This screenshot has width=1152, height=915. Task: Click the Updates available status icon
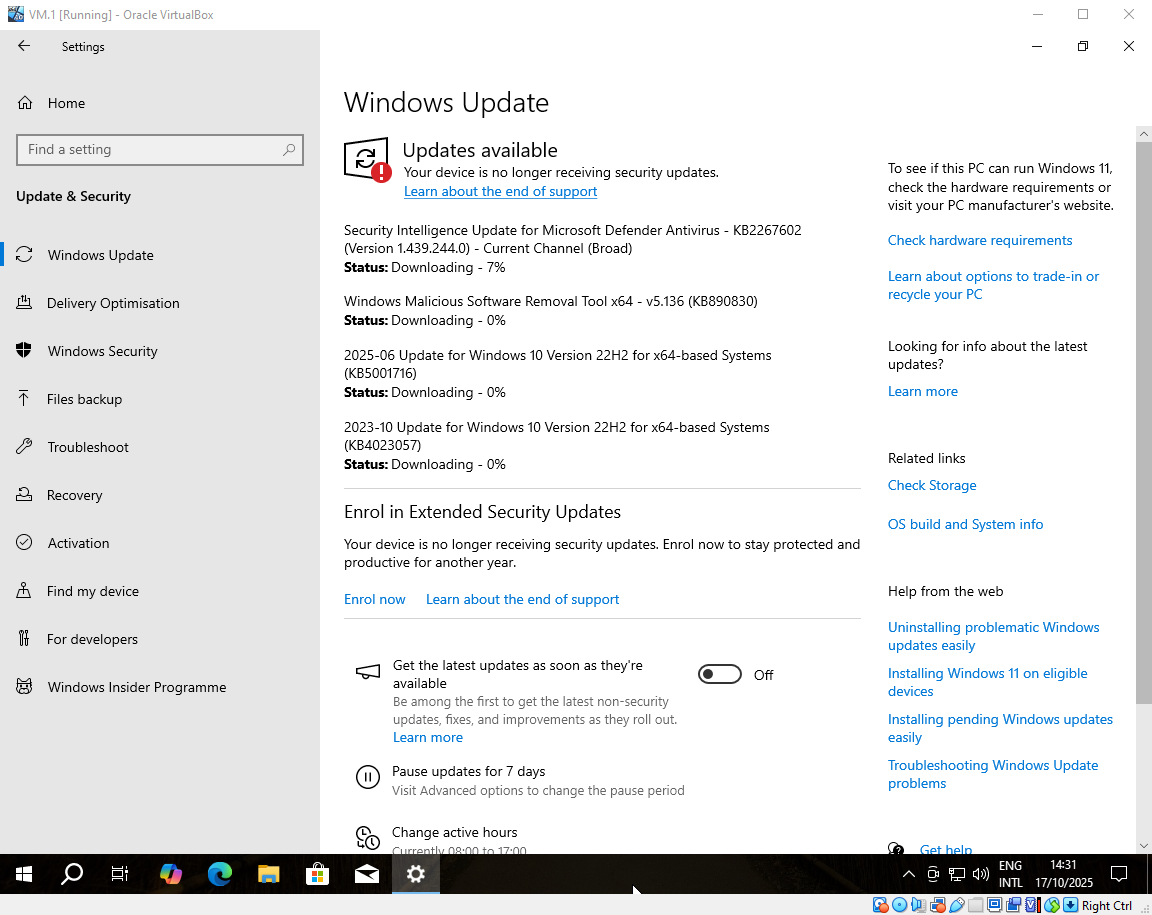coord(367,159)
